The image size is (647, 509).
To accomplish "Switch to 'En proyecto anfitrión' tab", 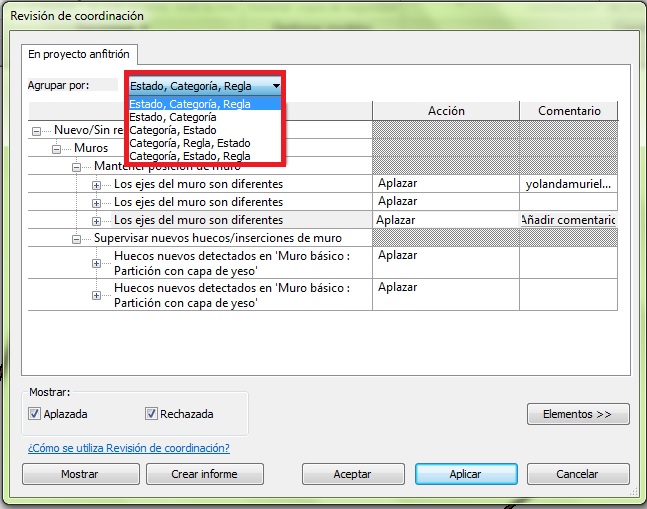I will coord(79,53).
